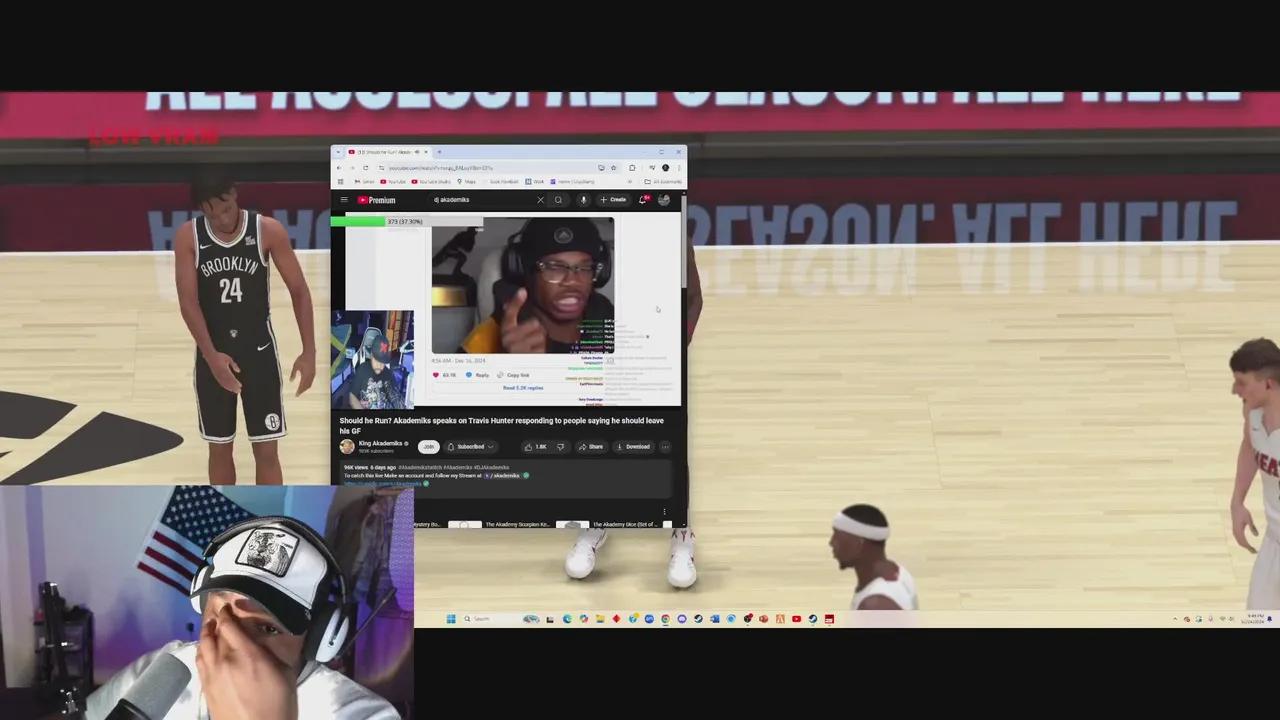Start voice search with microphone icon
This screenshot has height=720, width=1280.
click(583, 200)
